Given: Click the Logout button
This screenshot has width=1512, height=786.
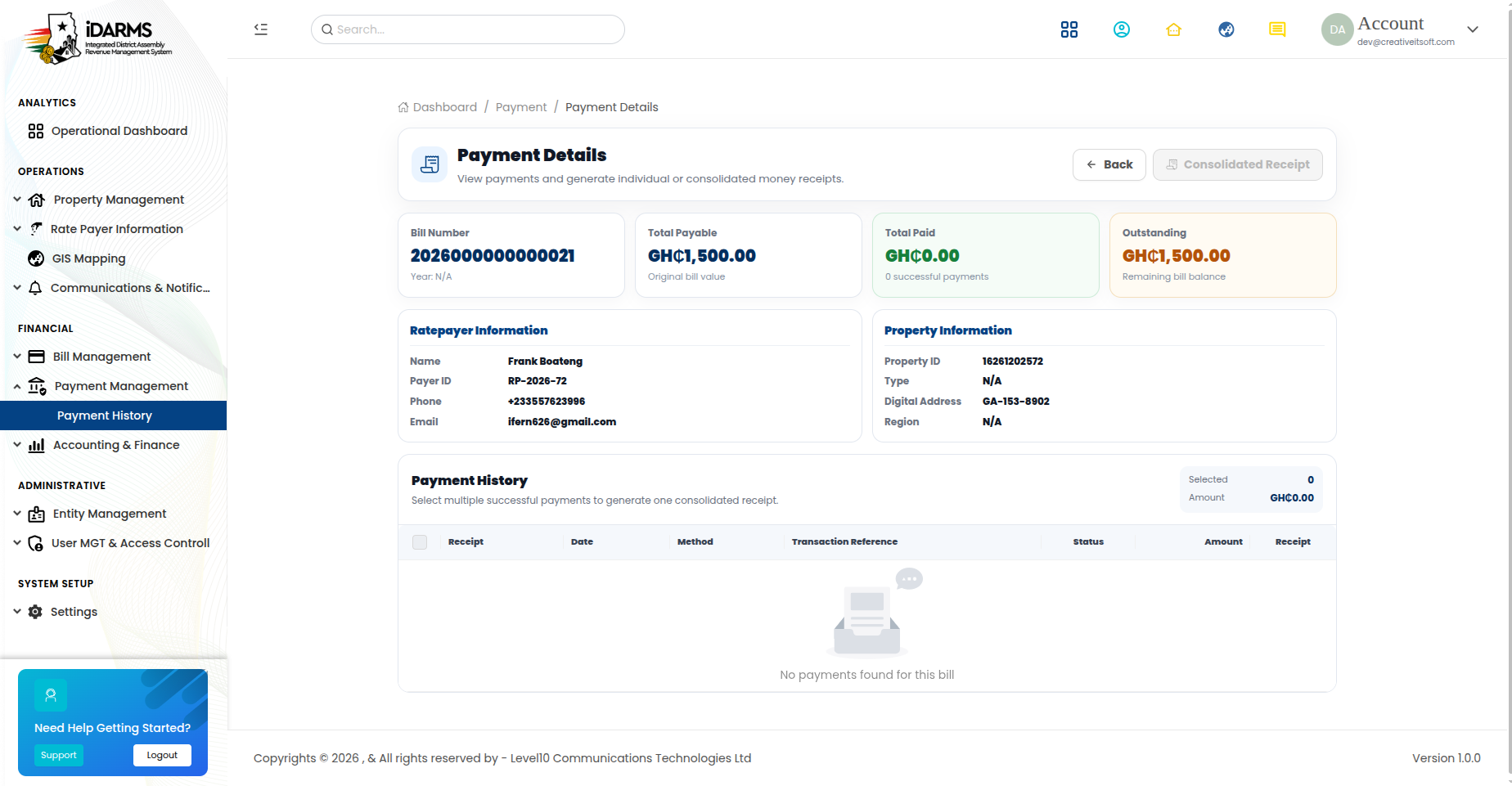Looking at the screenshot, I should coord(162,755).
